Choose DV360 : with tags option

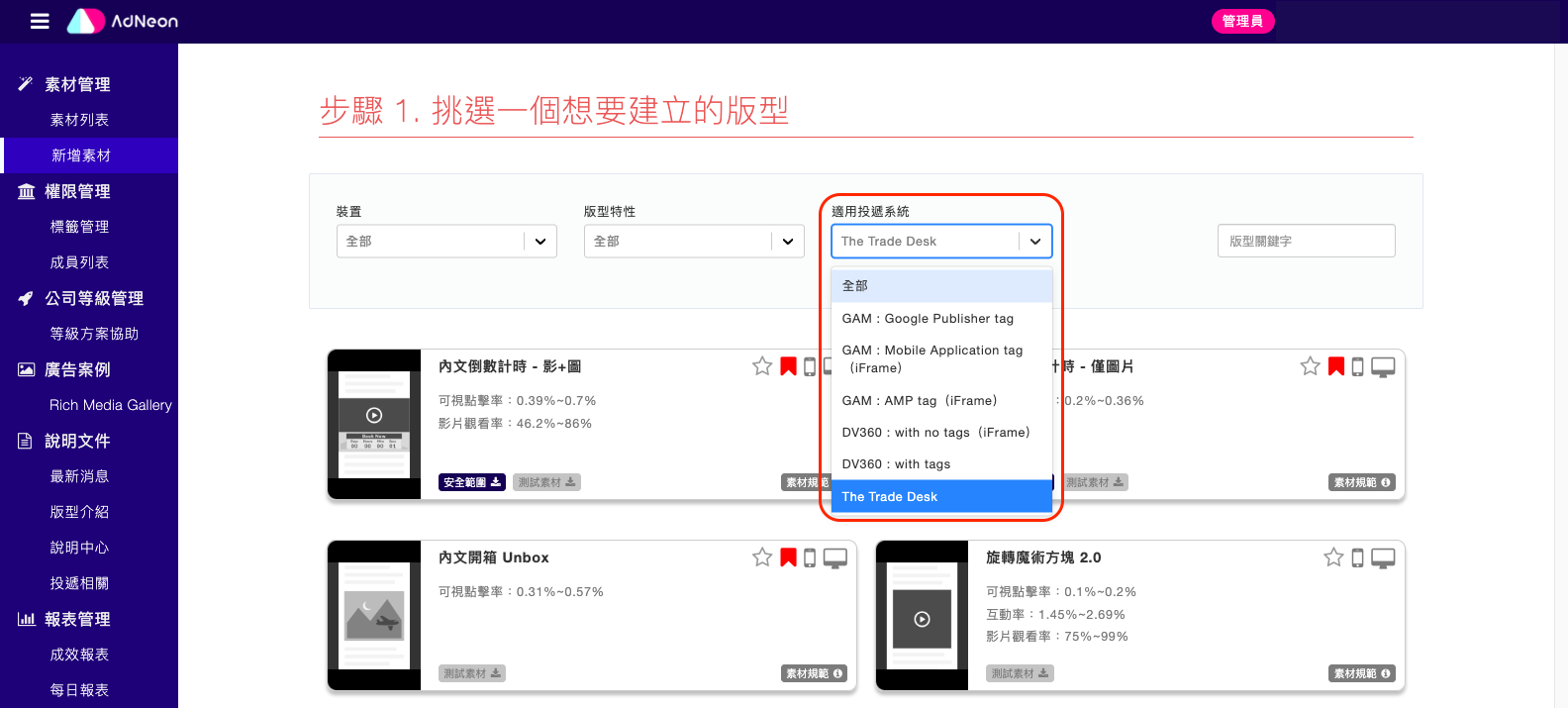point(941,463)
